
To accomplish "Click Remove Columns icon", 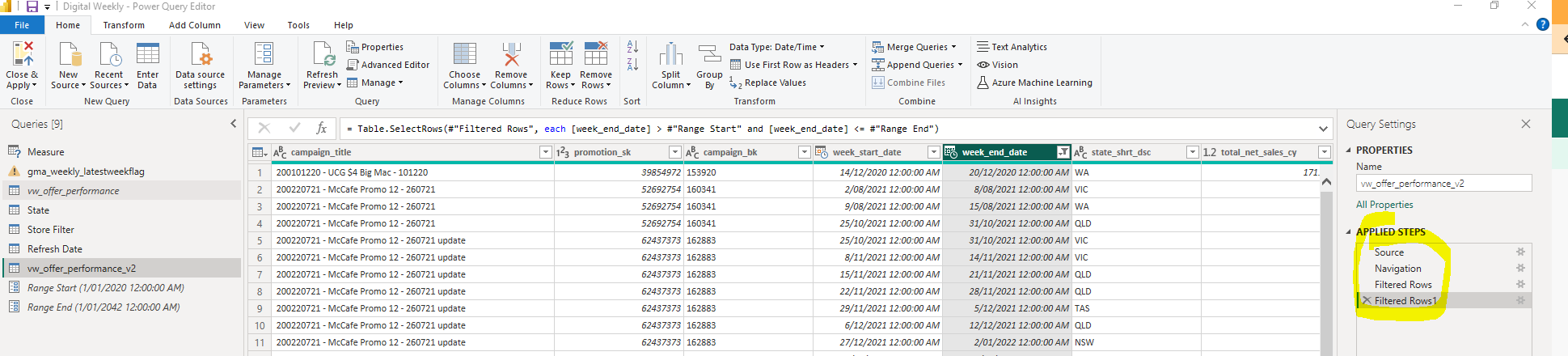I will click(x=511, y=53).
